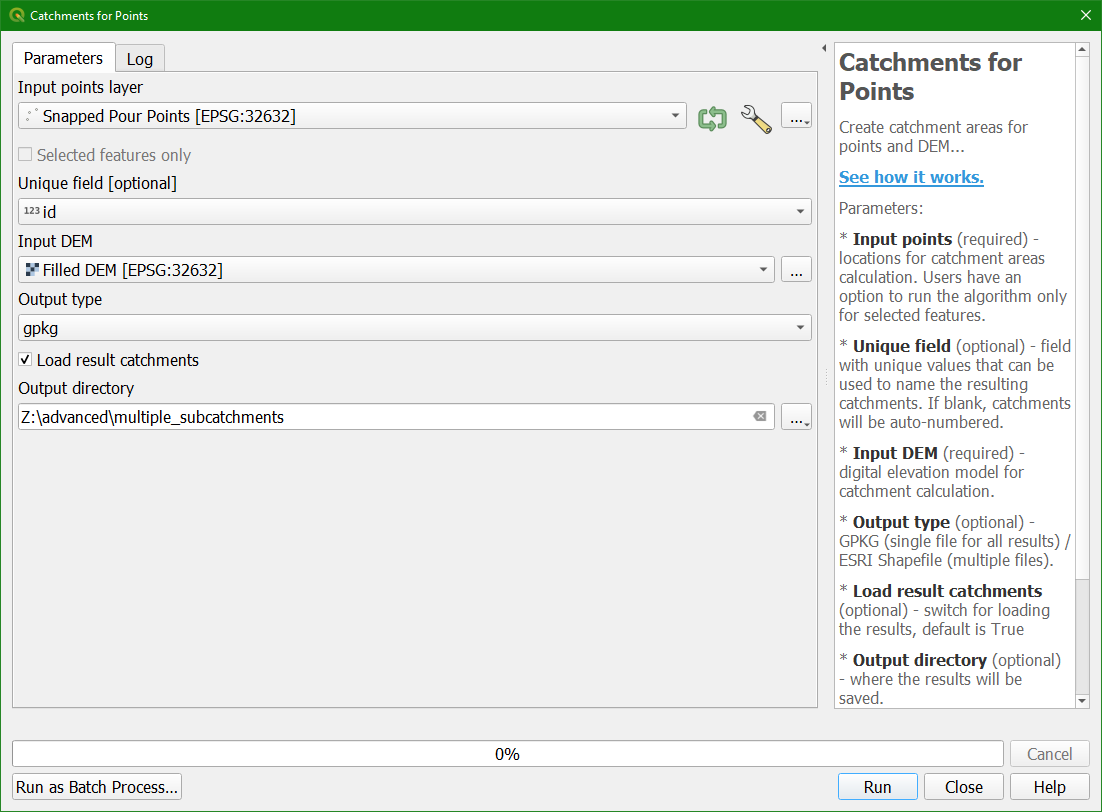The height and width of the screenshot is (812, 1102).
Task: Enable Selected features only
Action: coord(24,154)
